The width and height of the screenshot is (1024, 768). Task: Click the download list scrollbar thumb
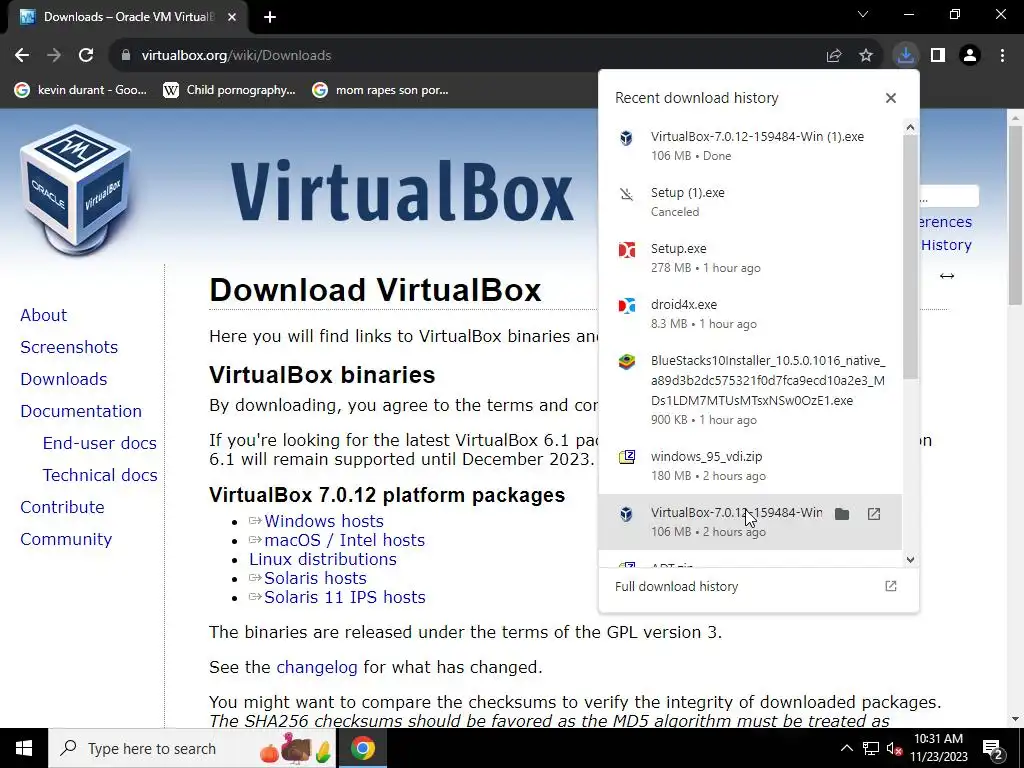tap(910, 257)
